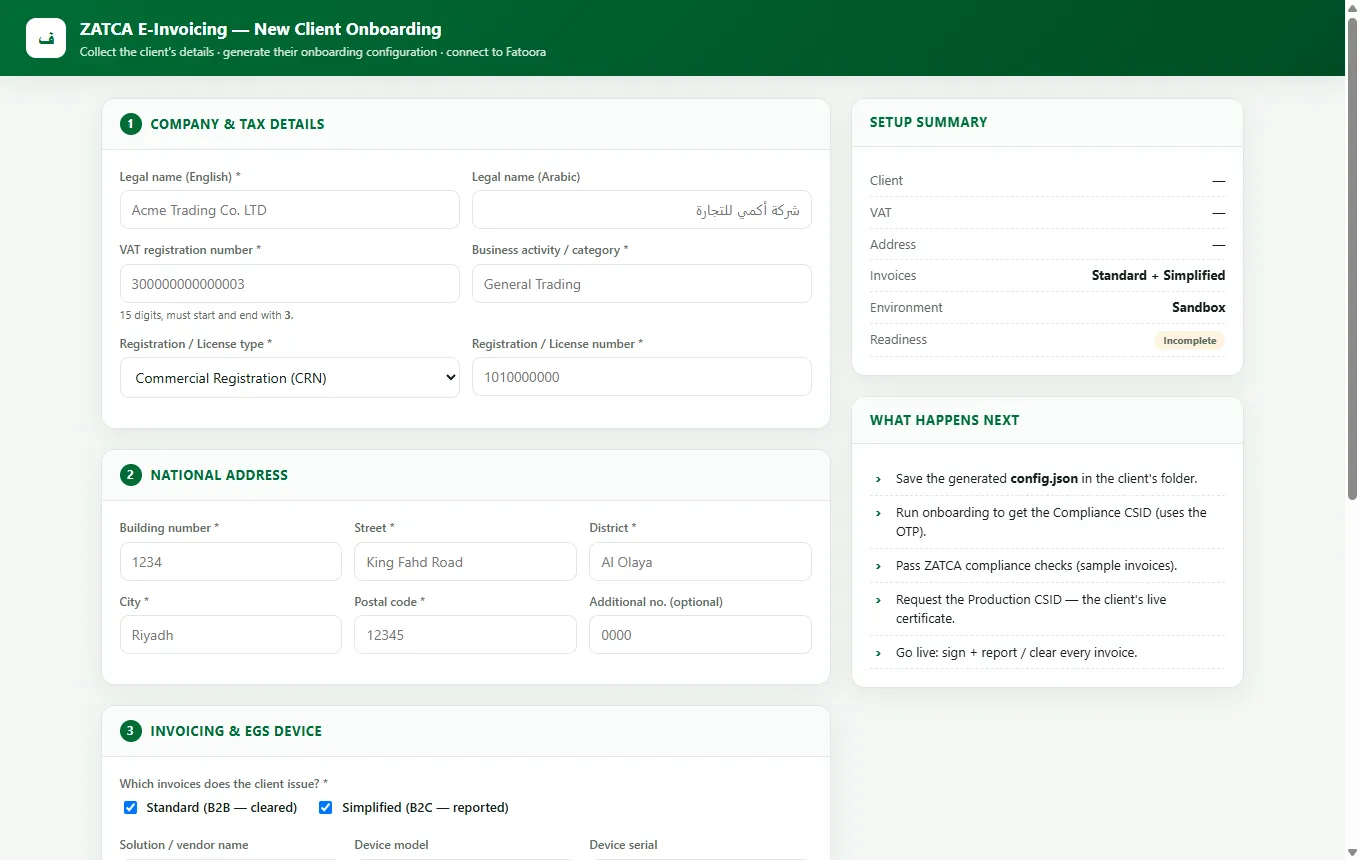Focus the Registration / License number field
Screen dimensions: 1360x860
[642, 377]
